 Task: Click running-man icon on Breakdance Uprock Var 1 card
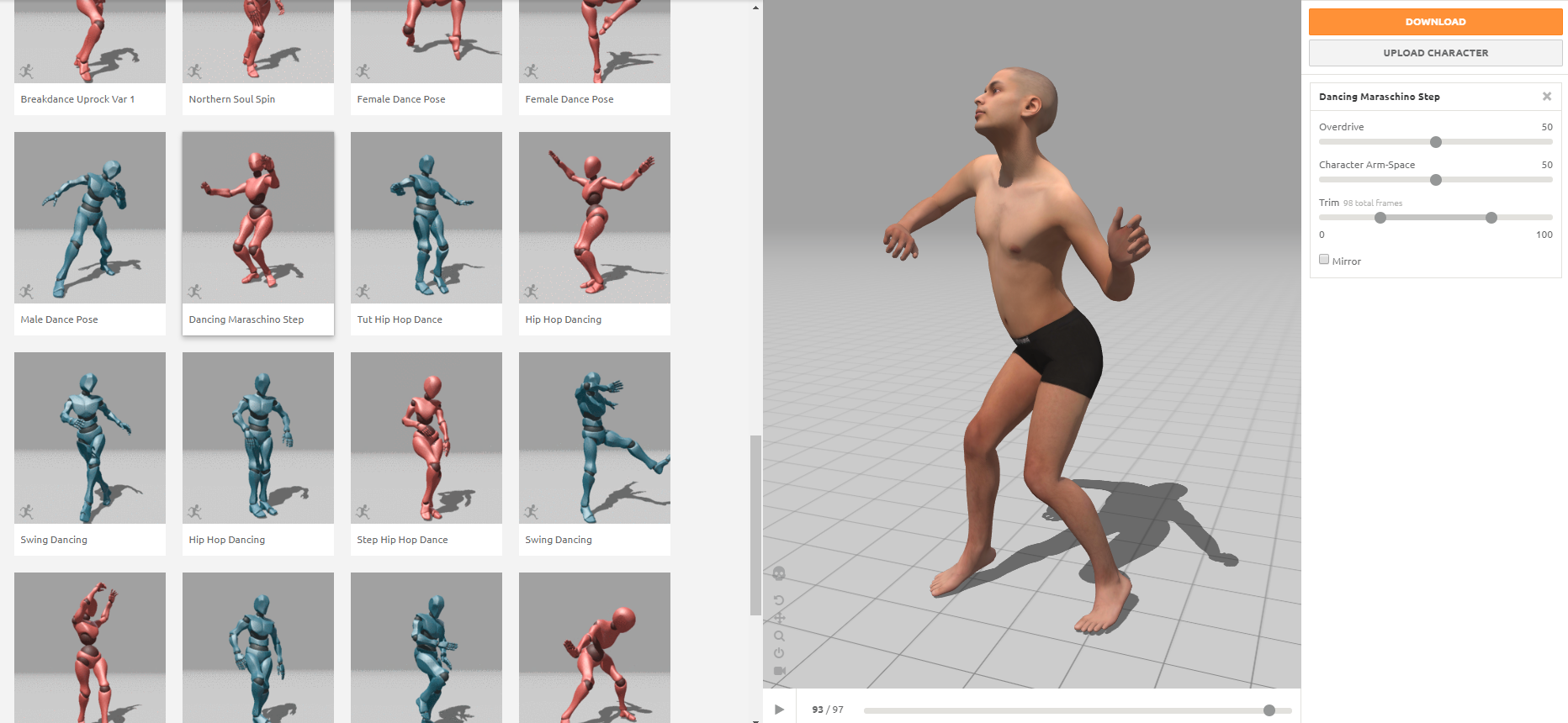pyautogui.click(x=27, y=71)
